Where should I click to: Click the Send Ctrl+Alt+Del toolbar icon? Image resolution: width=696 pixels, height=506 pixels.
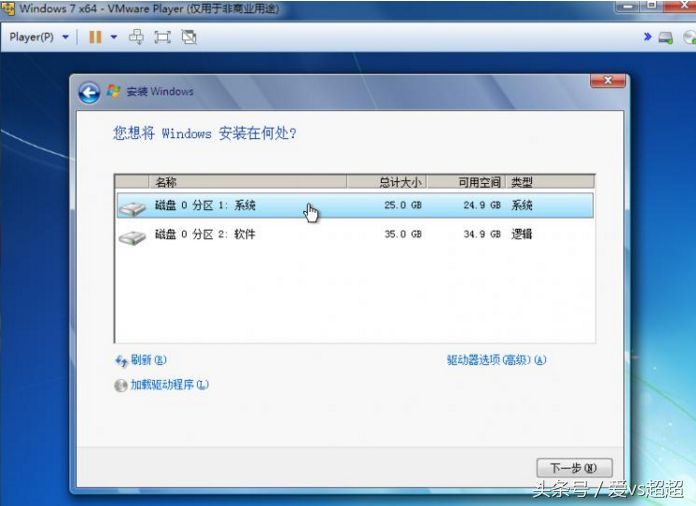click(x=136, y=37)
